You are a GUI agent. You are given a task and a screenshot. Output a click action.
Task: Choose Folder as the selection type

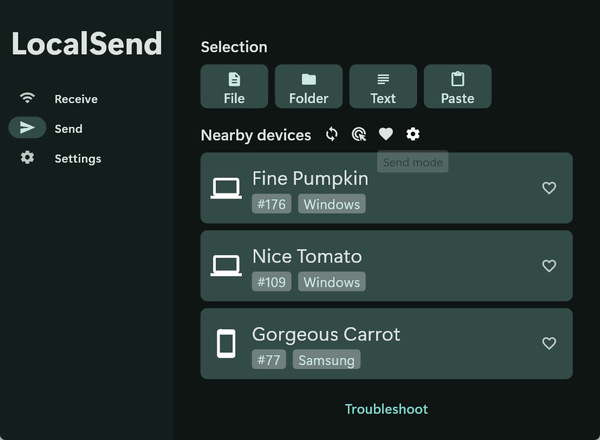pyautogui.click(x=309, y=87)
